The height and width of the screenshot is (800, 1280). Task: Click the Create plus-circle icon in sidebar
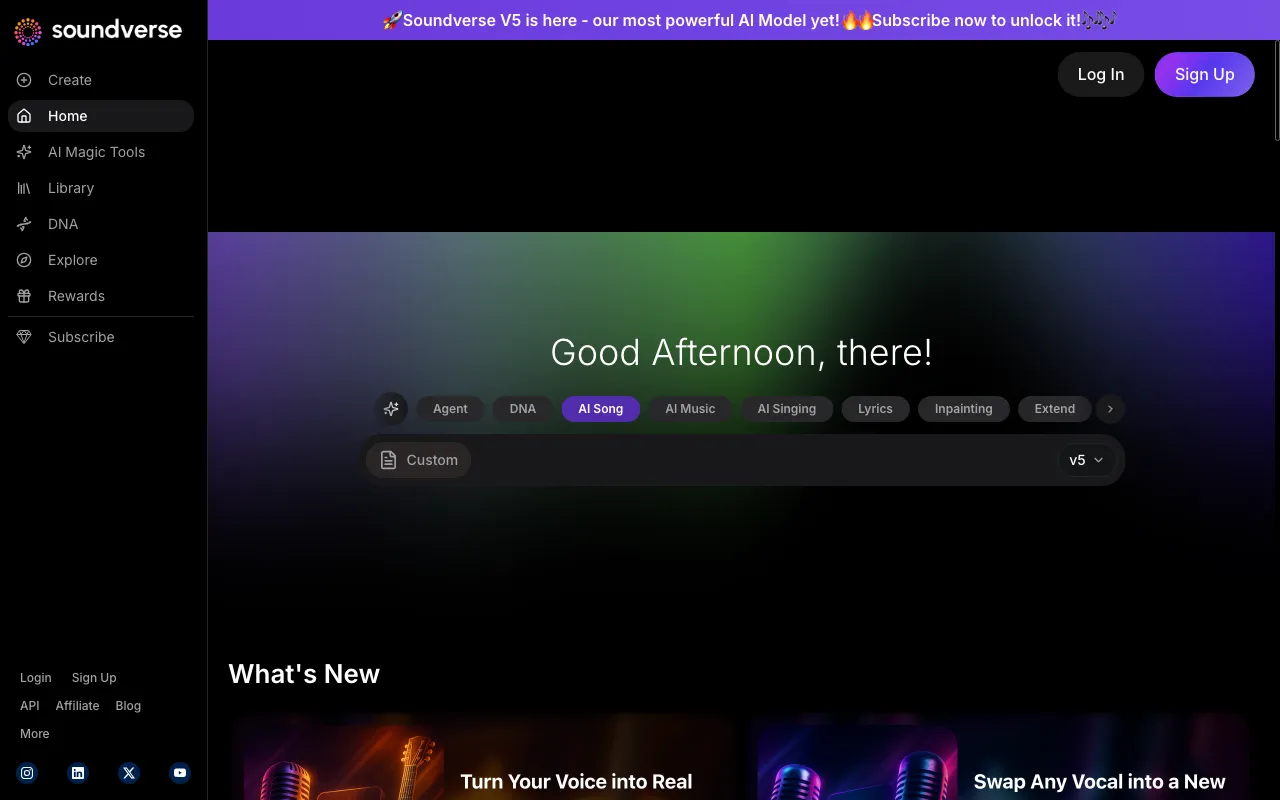(24, 80)
